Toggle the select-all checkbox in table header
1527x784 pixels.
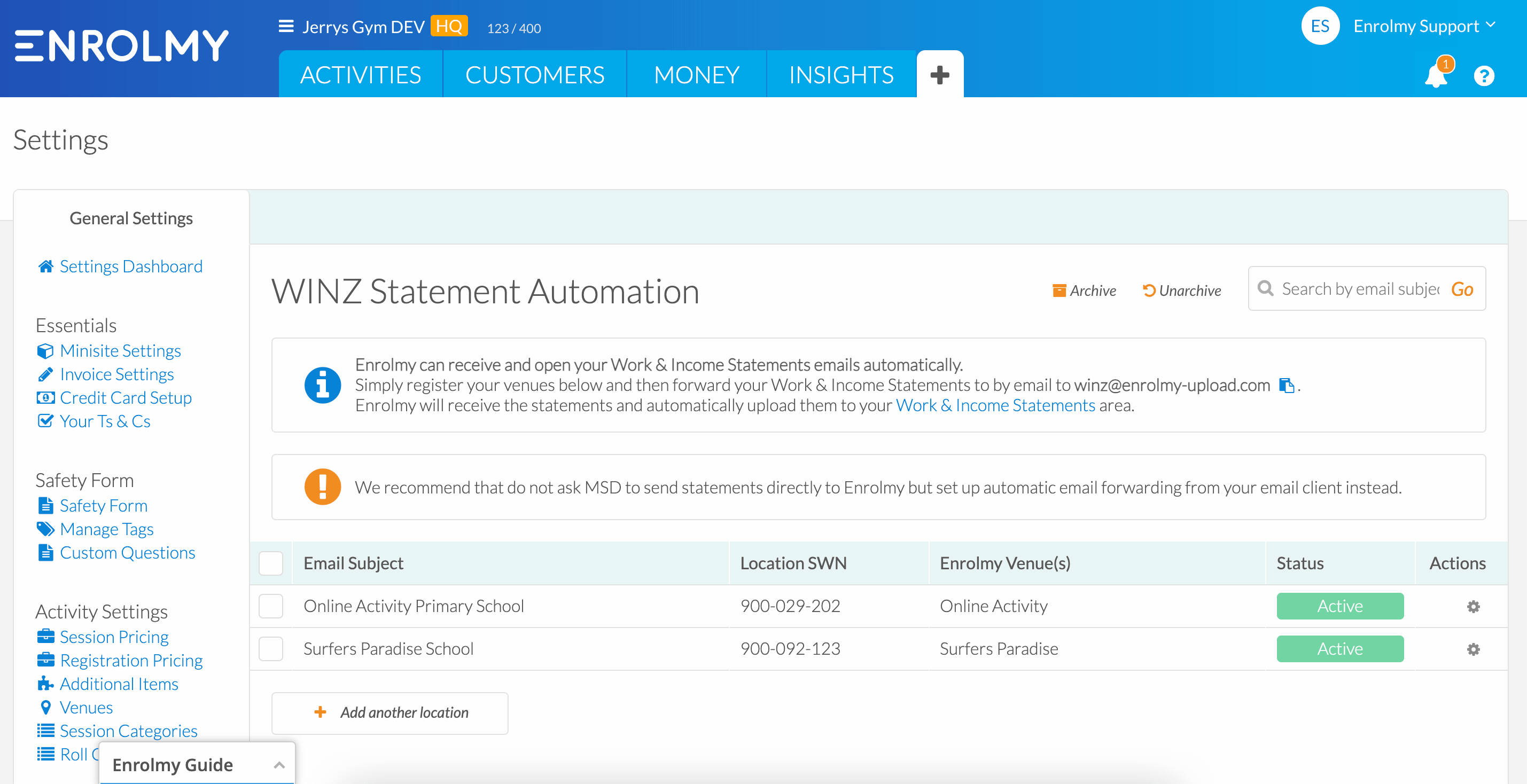point(271,563)
